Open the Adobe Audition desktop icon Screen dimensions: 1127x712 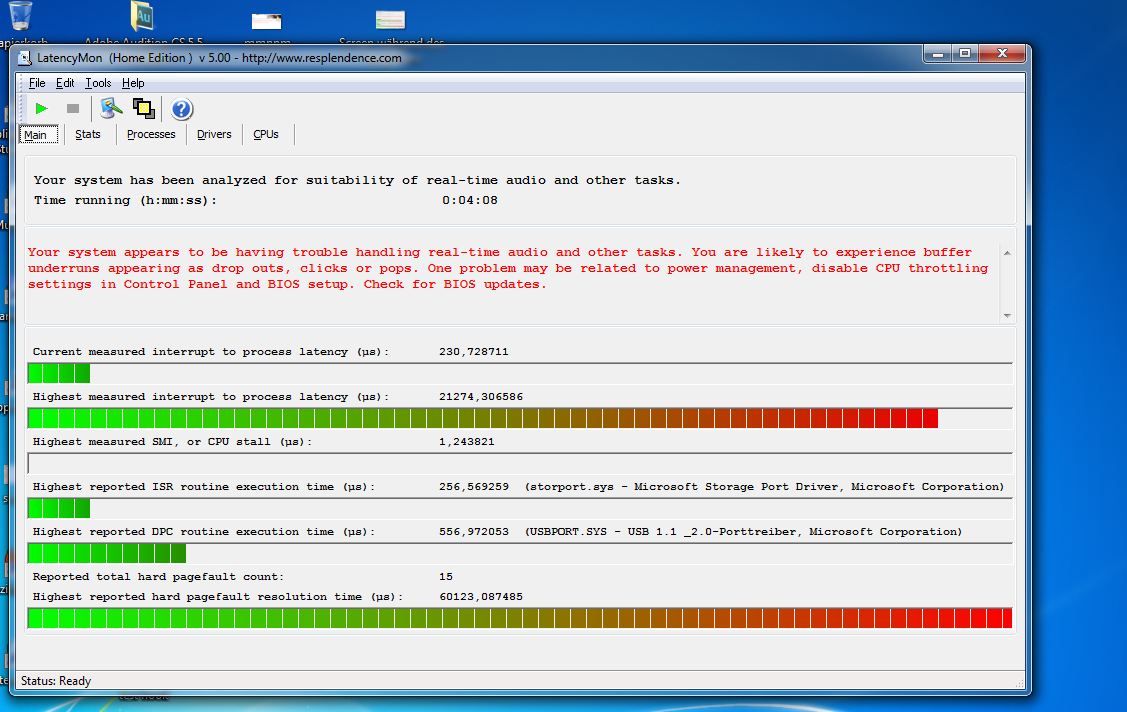click(143, 18)
